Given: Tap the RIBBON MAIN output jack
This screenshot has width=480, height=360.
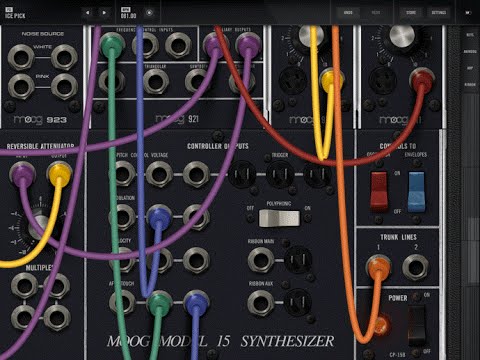Looking at the screenshot, I should 261,260.
